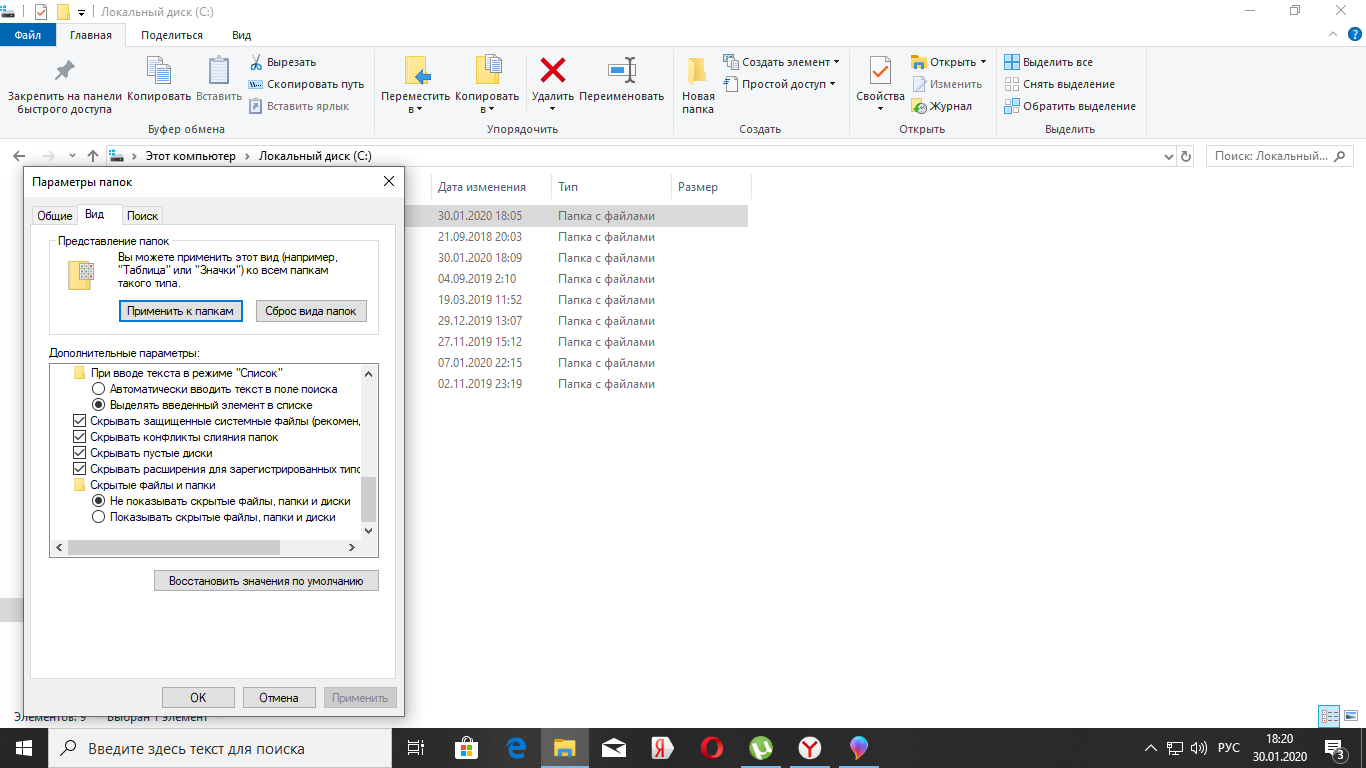The width and height of the screenshot is (1366, 768).
Task: Select 'Показывать скрытые файлы, папки и диски'
Action: pyautogui.click(x=98, y=517)
